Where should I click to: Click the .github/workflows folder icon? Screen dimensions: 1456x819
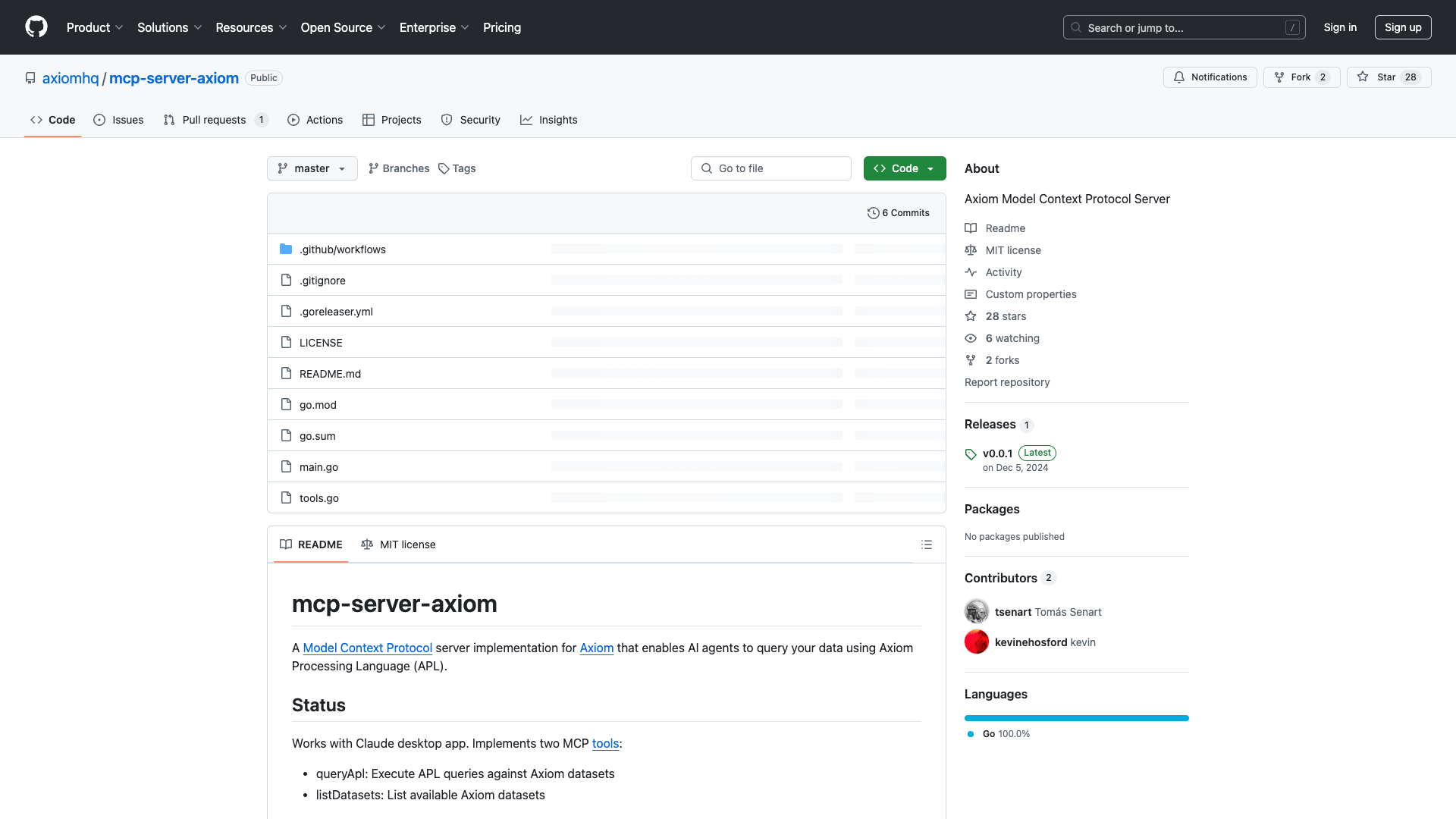coord(286,248)
